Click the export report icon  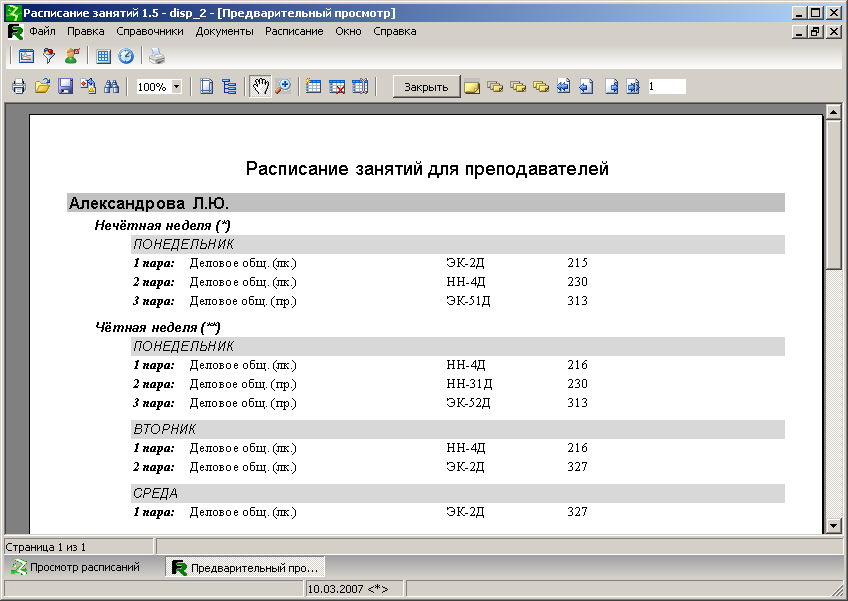click(88, 87)
